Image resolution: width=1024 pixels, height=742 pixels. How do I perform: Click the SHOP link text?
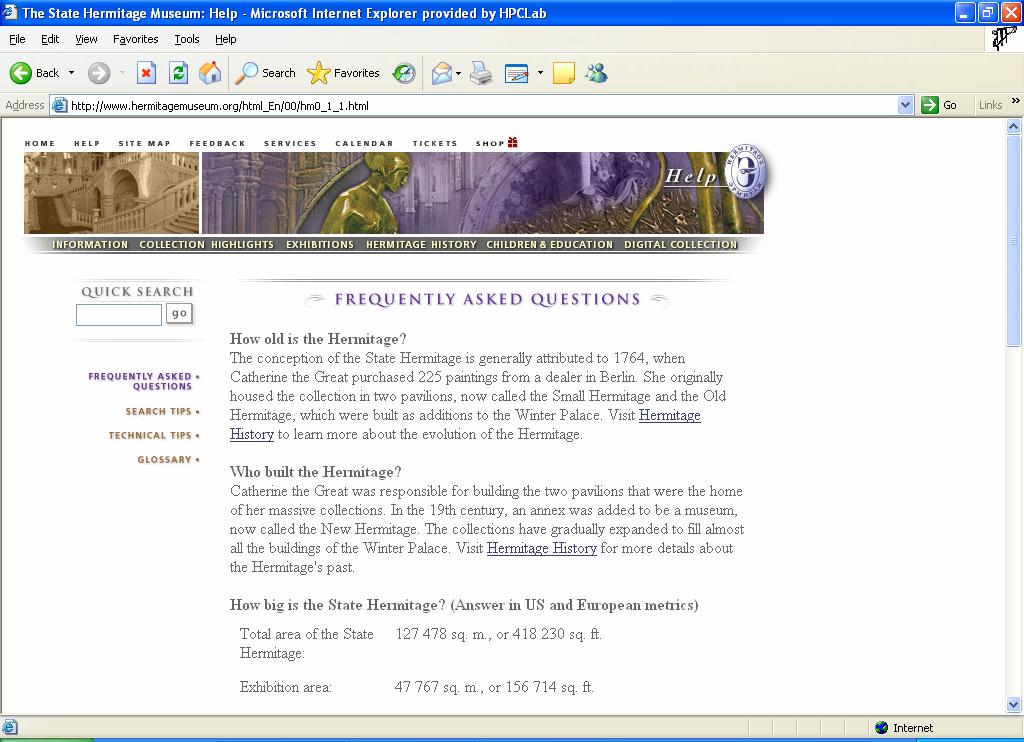coord(490,144)
